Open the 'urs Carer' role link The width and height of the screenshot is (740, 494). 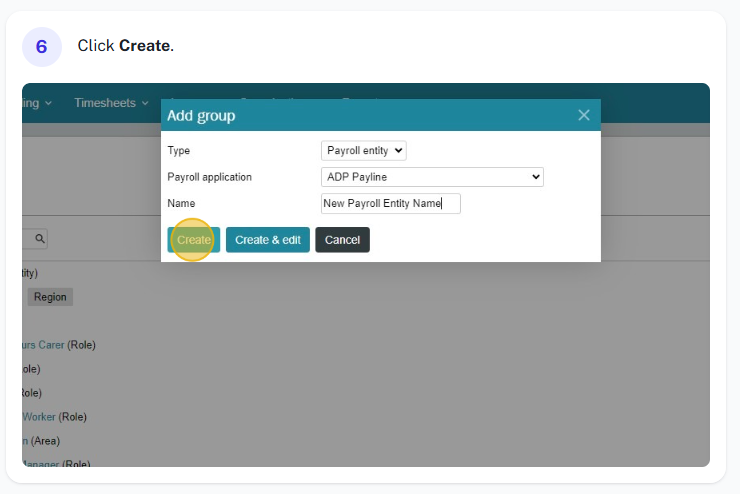[43, 345]
